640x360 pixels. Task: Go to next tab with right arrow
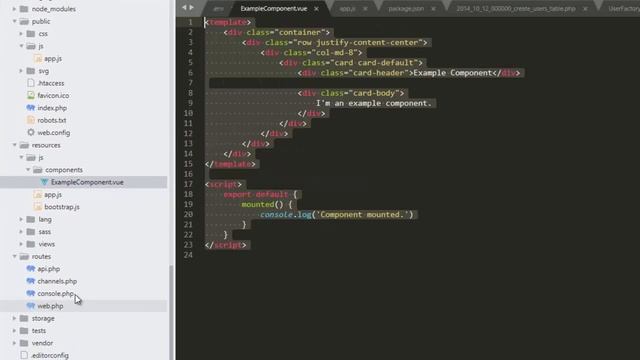(191, 7)
